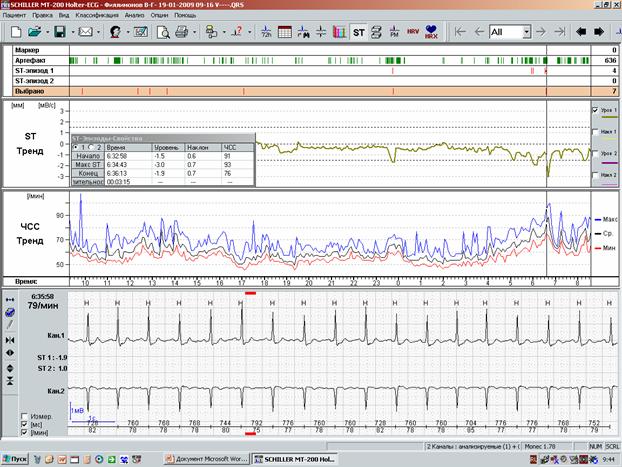Open patient data with the face icon
The image size is (622, 467).
(115, 32)
